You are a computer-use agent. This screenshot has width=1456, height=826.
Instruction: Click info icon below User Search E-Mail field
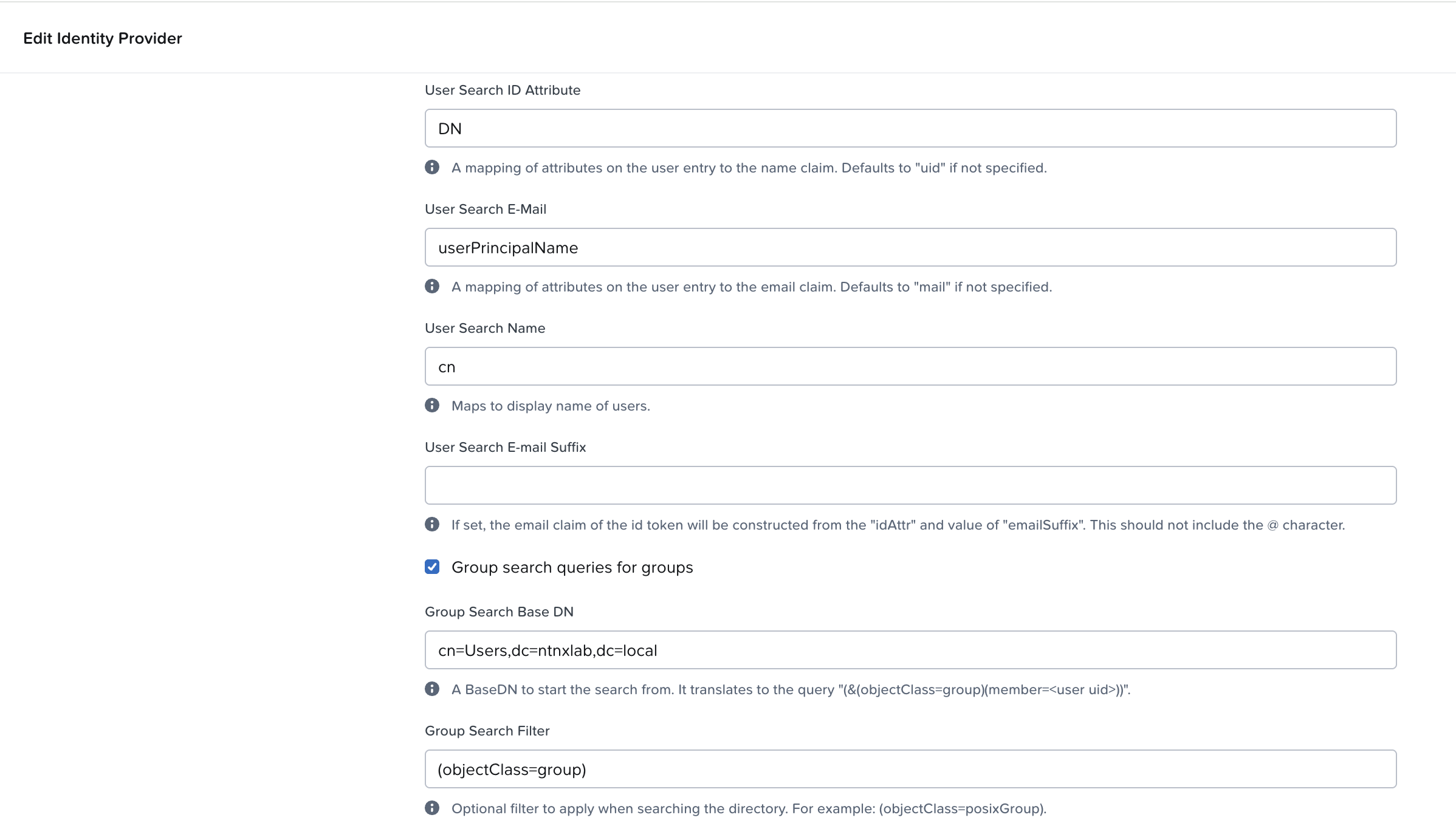[432, 286]
